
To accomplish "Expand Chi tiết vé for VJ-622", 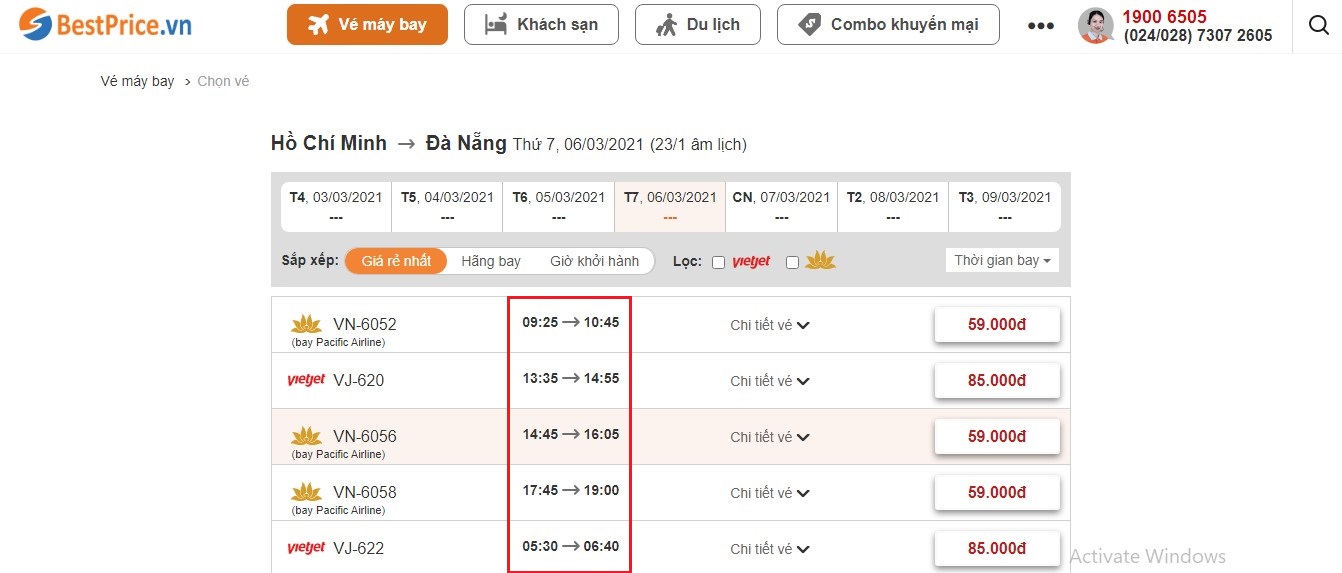I will coord(770,549).
